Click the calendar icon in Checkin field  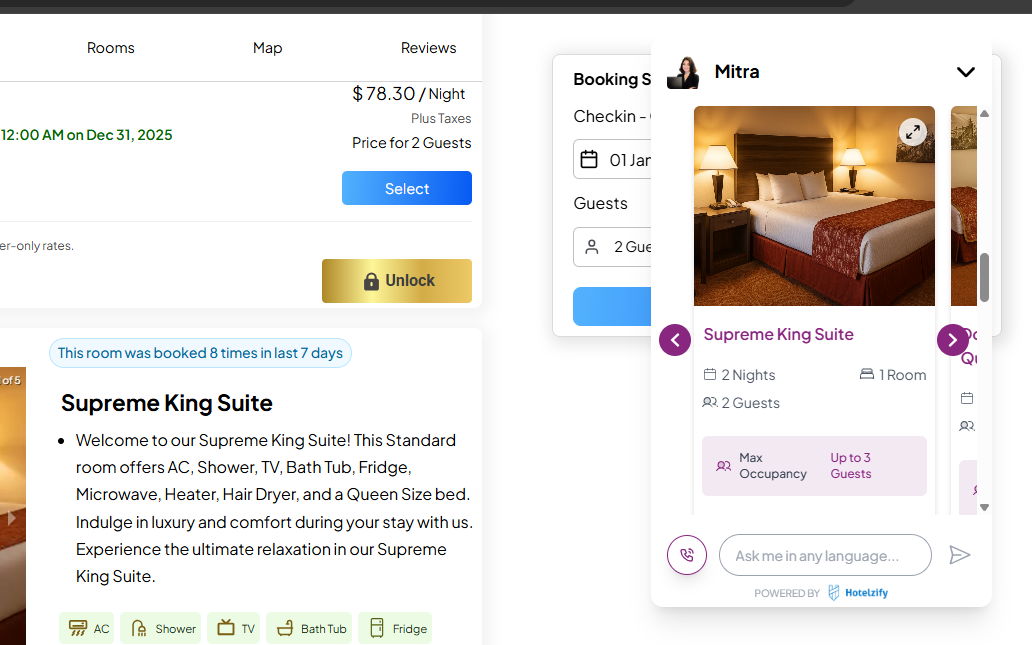point(589,160)
